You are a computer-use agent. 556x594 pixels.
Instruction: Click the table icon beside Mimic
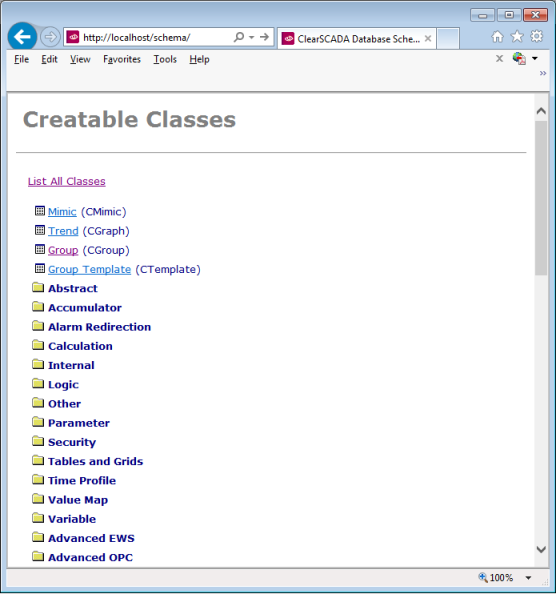40,211
